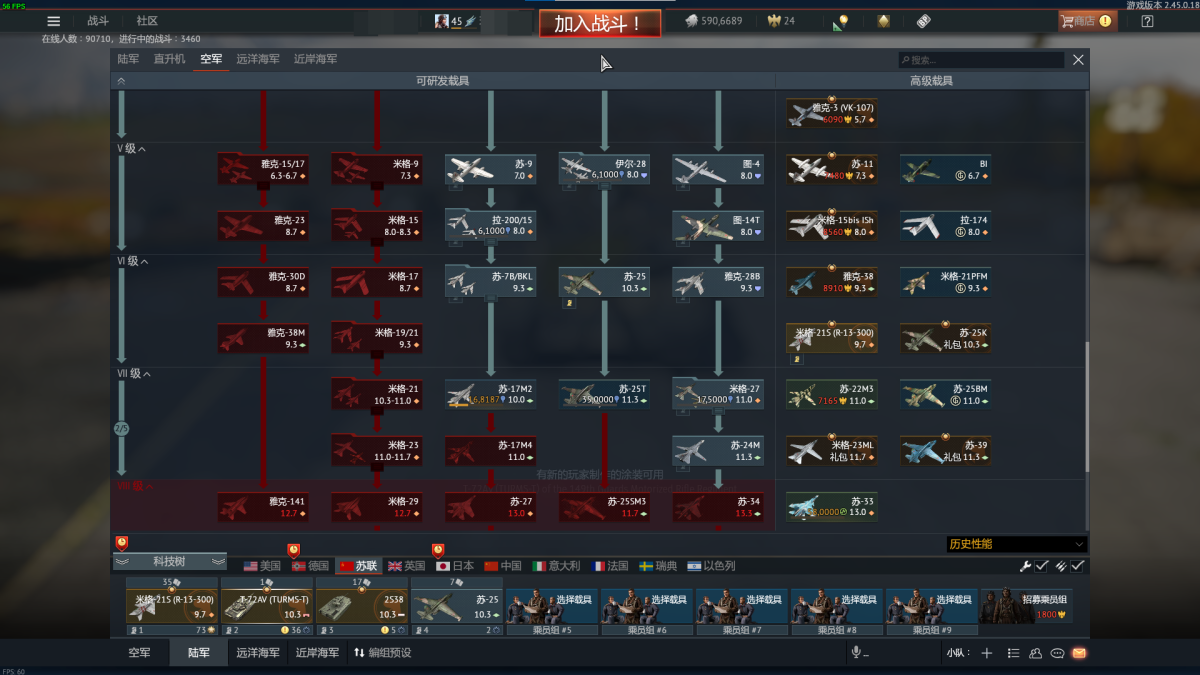Click 招募乘员组 to recruit a crew
Image resolution: width=1200 pixels, height=675 pixels.
click(x=1027, y=606)
